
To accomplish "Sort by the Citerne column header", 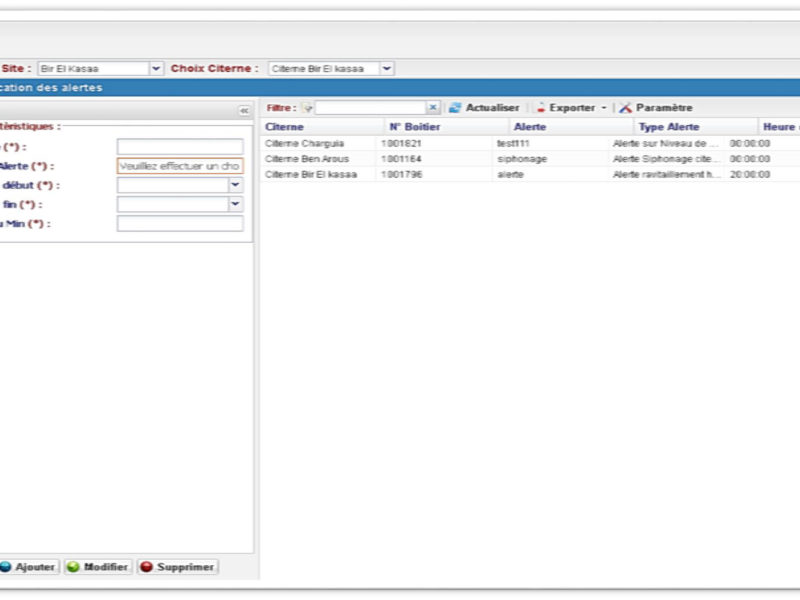I will tap(320, 127).
